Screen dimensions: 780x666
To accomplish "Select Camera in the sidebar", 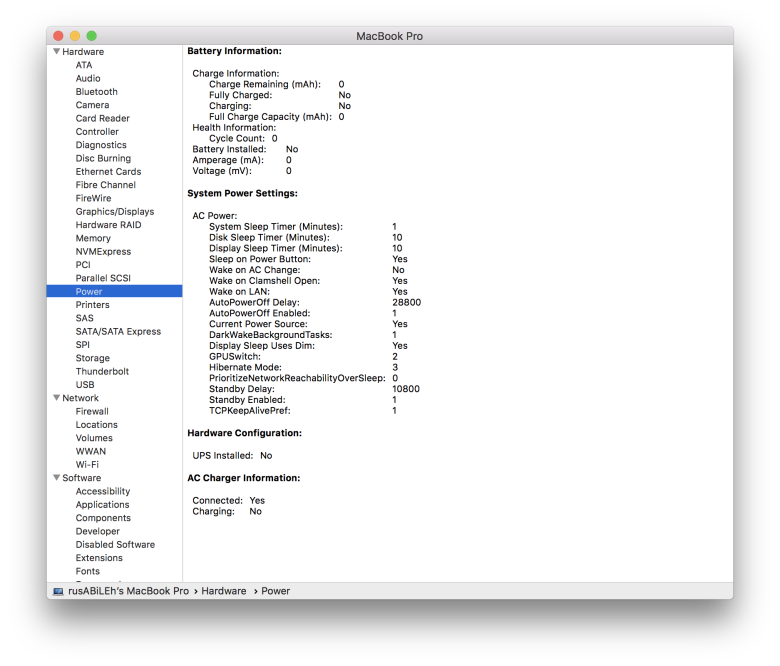I will pyautogui.click(x=92, y=105).
